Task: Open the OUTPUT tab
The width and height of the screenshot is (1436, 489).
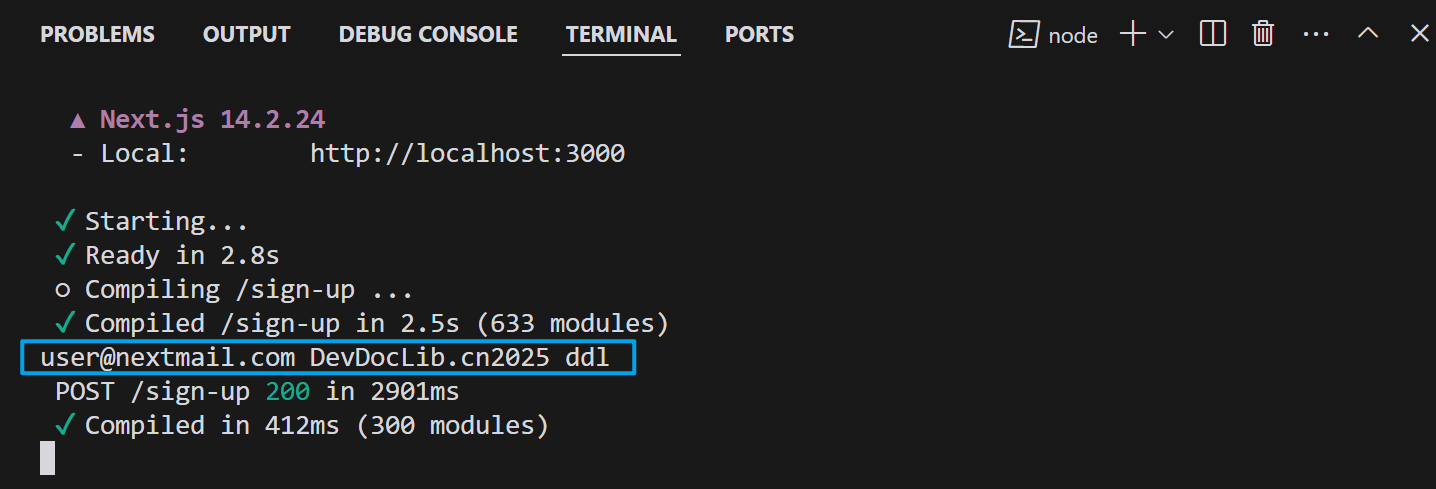Action: click(246, 34)
